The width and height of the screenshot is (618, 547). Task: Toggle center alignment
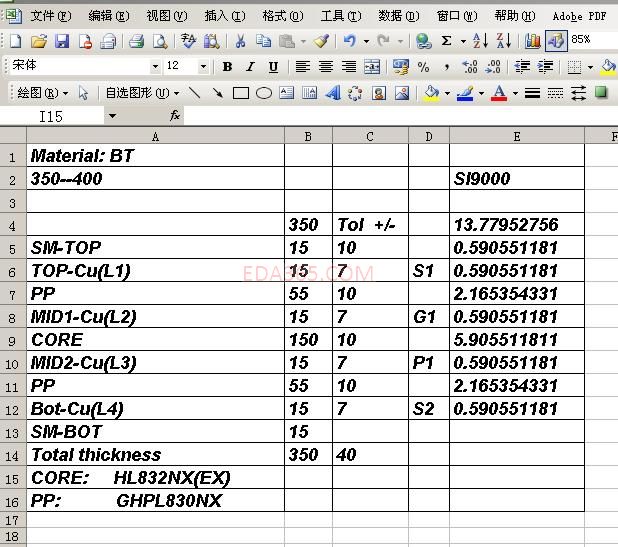pyautogui.click(x=326, y=67)
